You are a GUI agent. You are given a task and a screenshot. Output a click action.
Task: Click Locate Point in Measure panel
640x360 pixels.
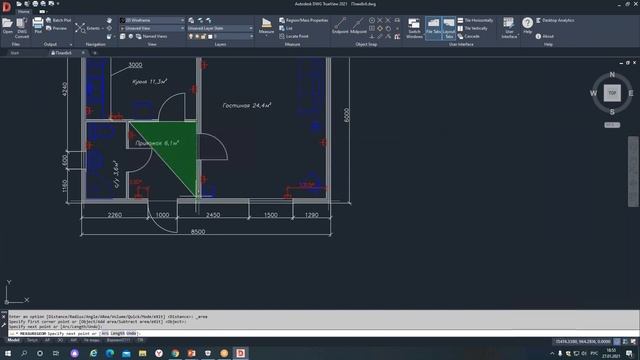(x=293, y=36)
